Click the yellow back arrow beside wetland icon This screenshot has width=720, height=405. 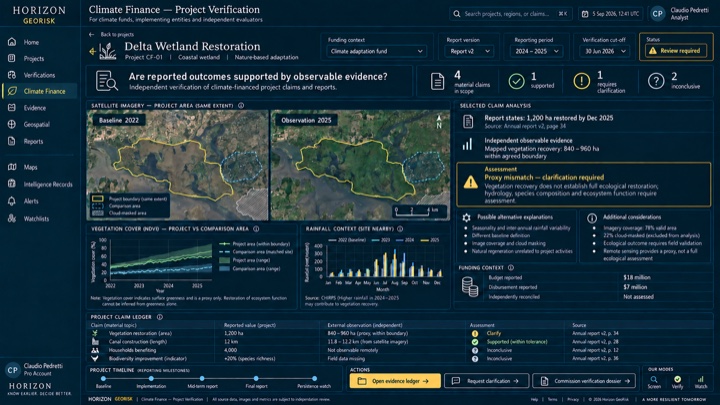point(92,51)
